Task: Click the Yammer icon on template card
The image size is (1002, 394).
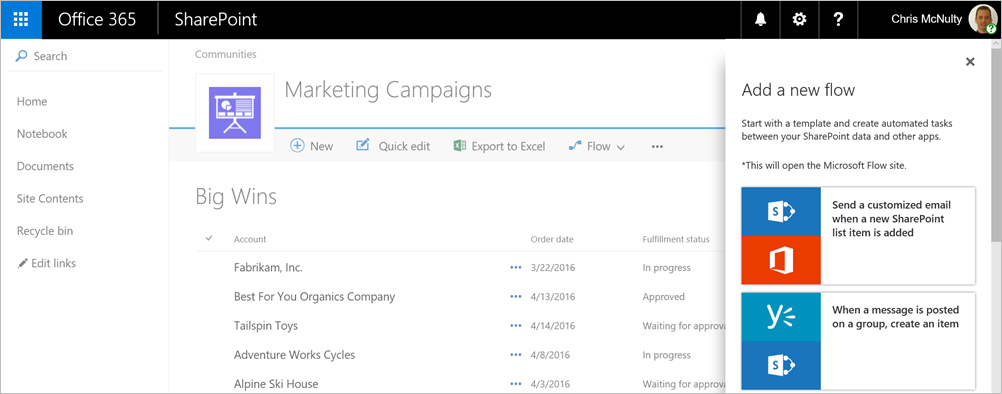Action: pyautogui.click(x=781, y=317)
